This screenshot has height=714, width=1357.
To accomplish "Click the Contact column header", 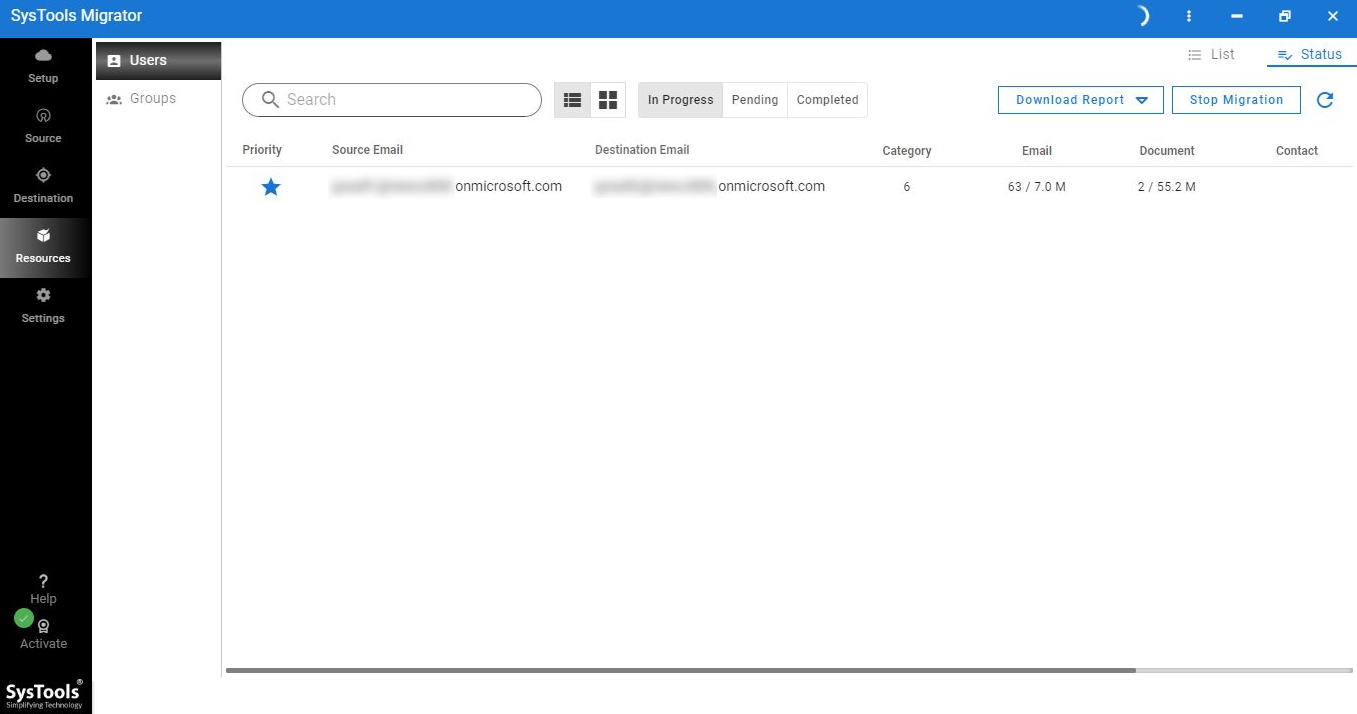I will tap(1297, 151).
